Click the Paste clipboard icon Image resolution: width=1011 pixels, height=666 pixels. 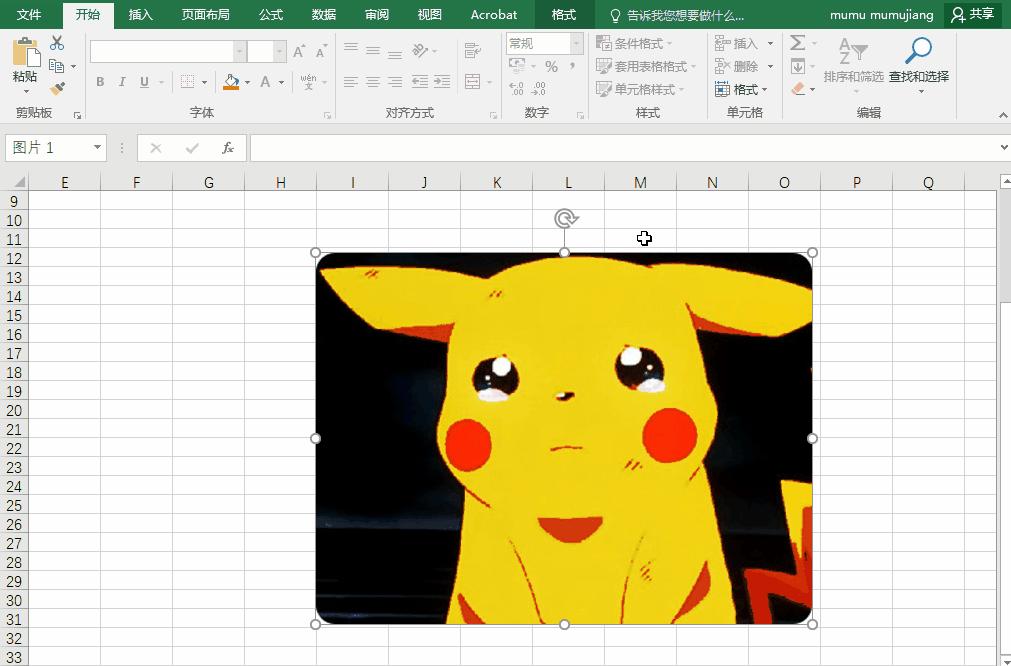click(x=25, y=62)
